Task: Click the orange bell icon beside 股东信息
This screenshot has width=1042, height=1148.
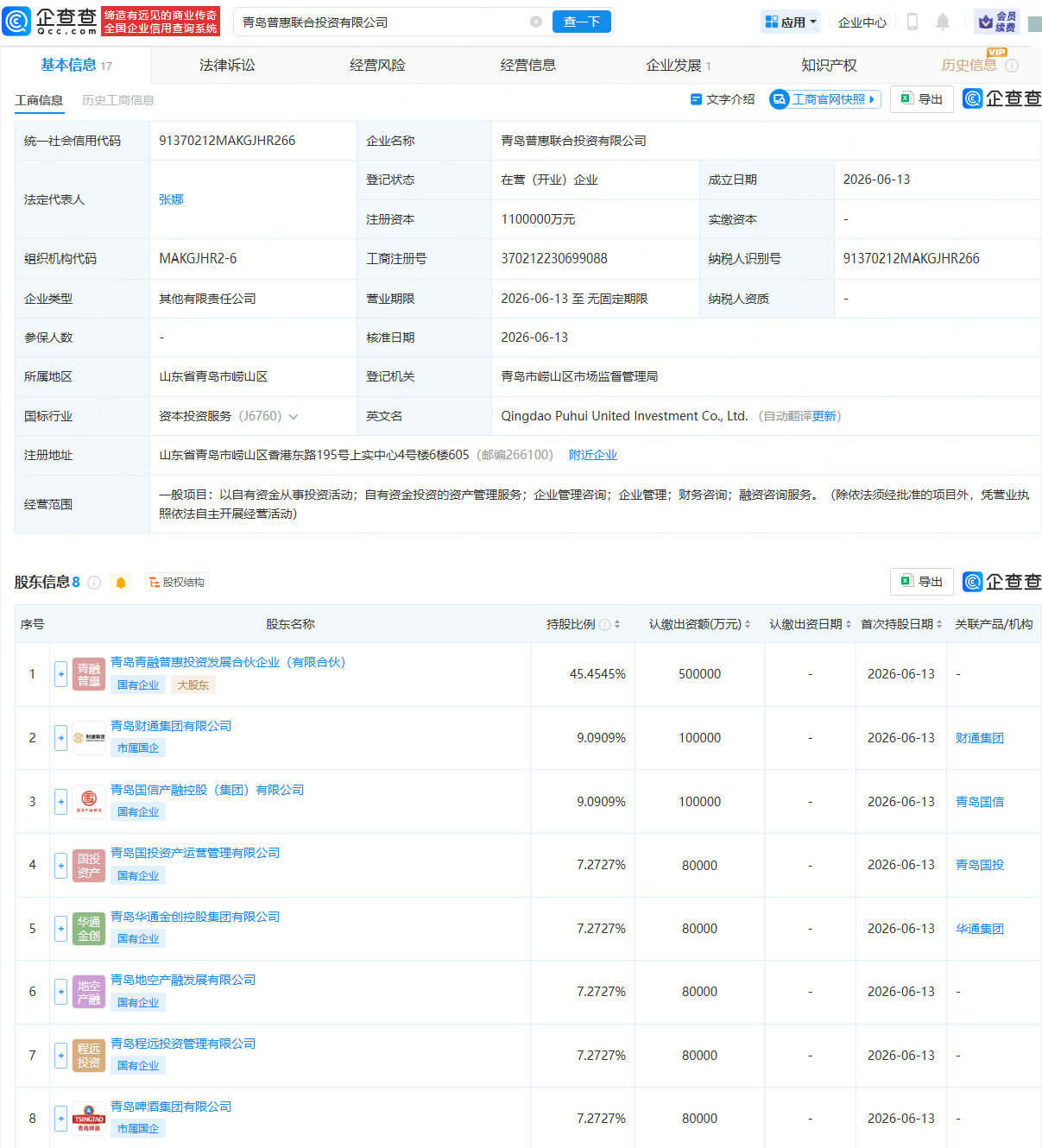Action: [121, 583]
